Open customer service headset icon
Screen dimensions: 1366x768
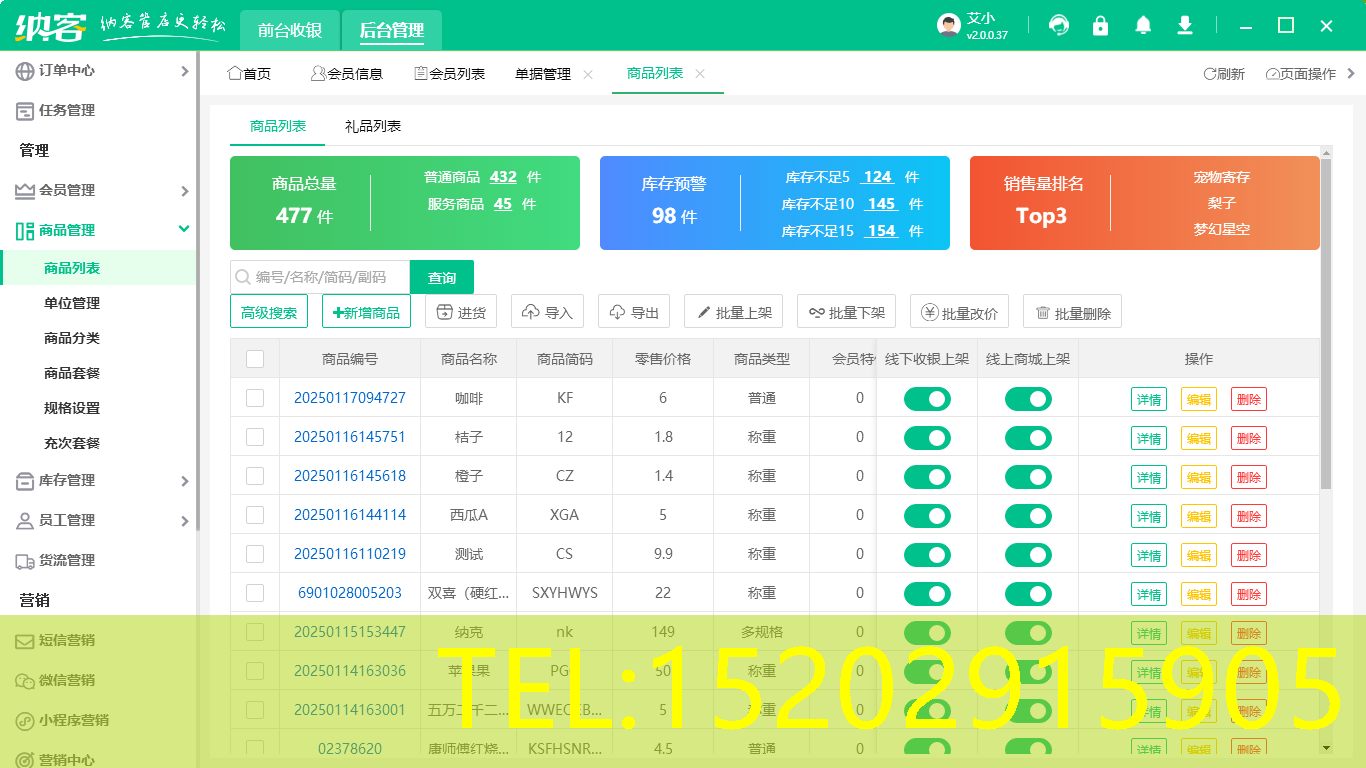1059,26
